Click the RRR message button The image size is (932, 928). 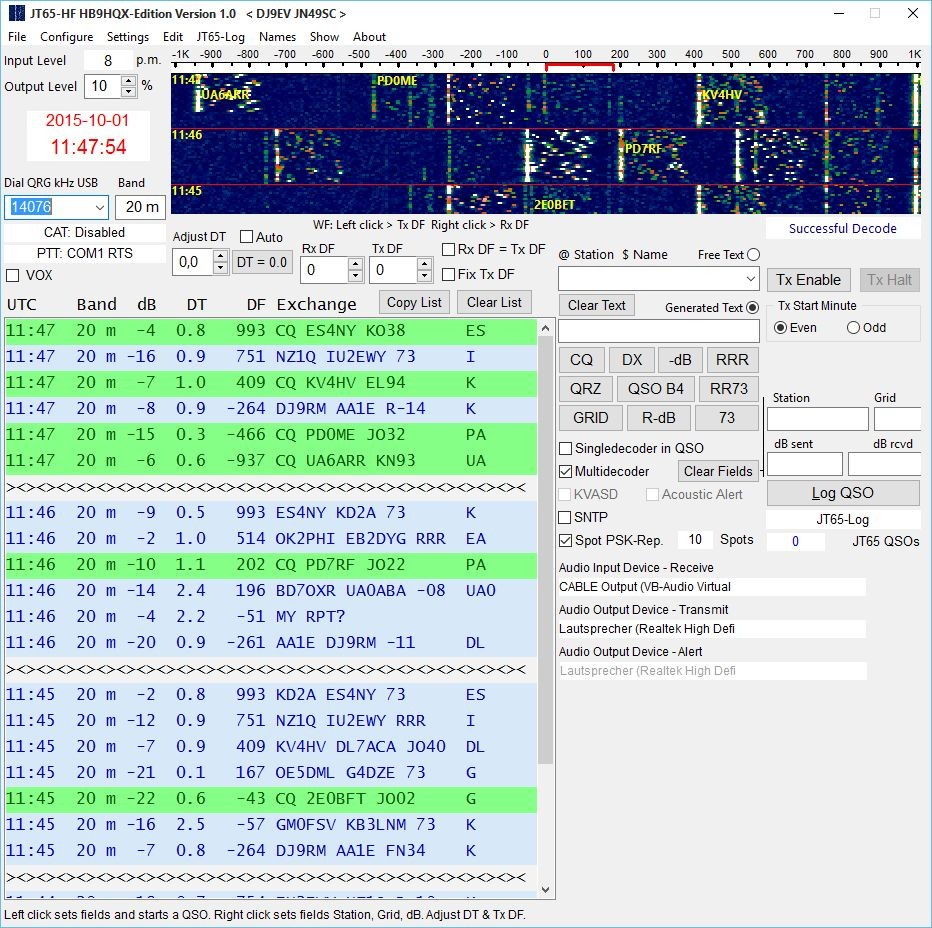[732, 360]
